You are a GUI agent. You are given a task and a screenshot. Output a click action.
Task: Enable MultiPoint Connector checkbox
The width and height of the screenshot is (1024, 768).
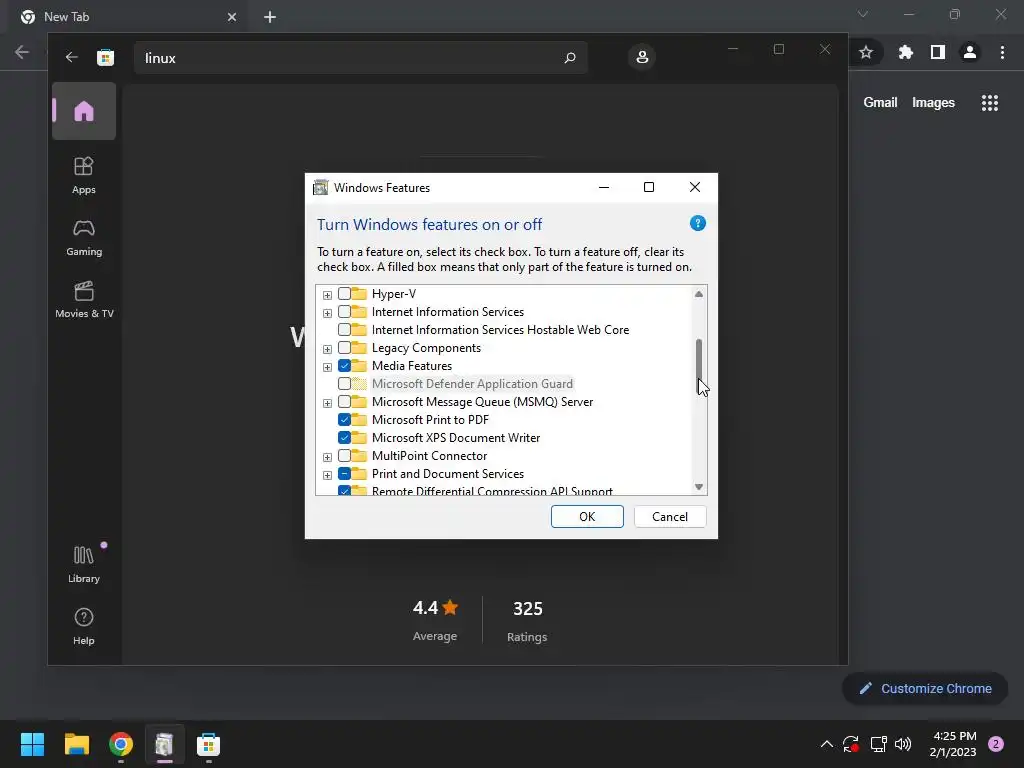[x=344, y=455]
